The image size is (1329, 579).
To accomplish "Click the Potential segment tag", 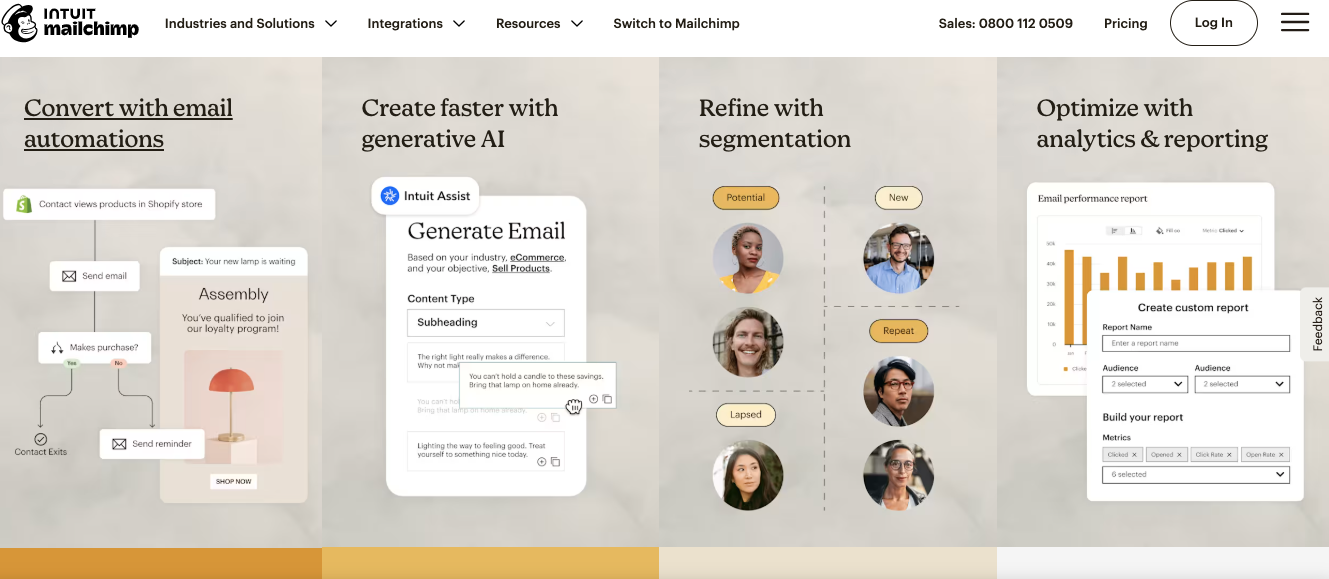I will (746, 197).
